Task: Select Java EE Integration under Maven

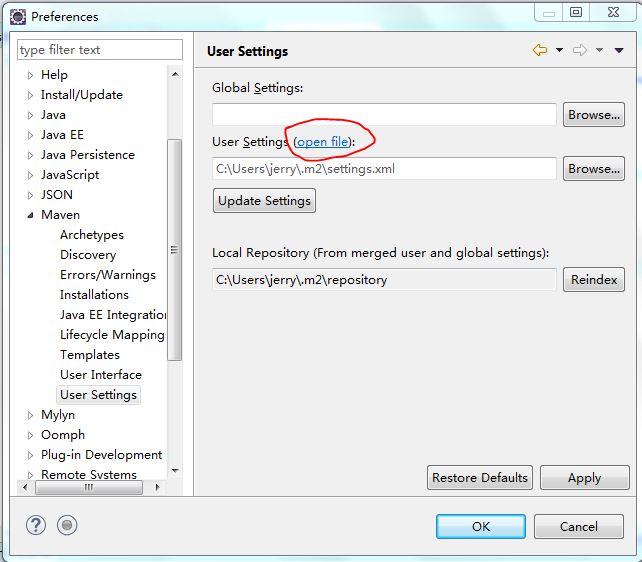Action: tap(113, 315)
